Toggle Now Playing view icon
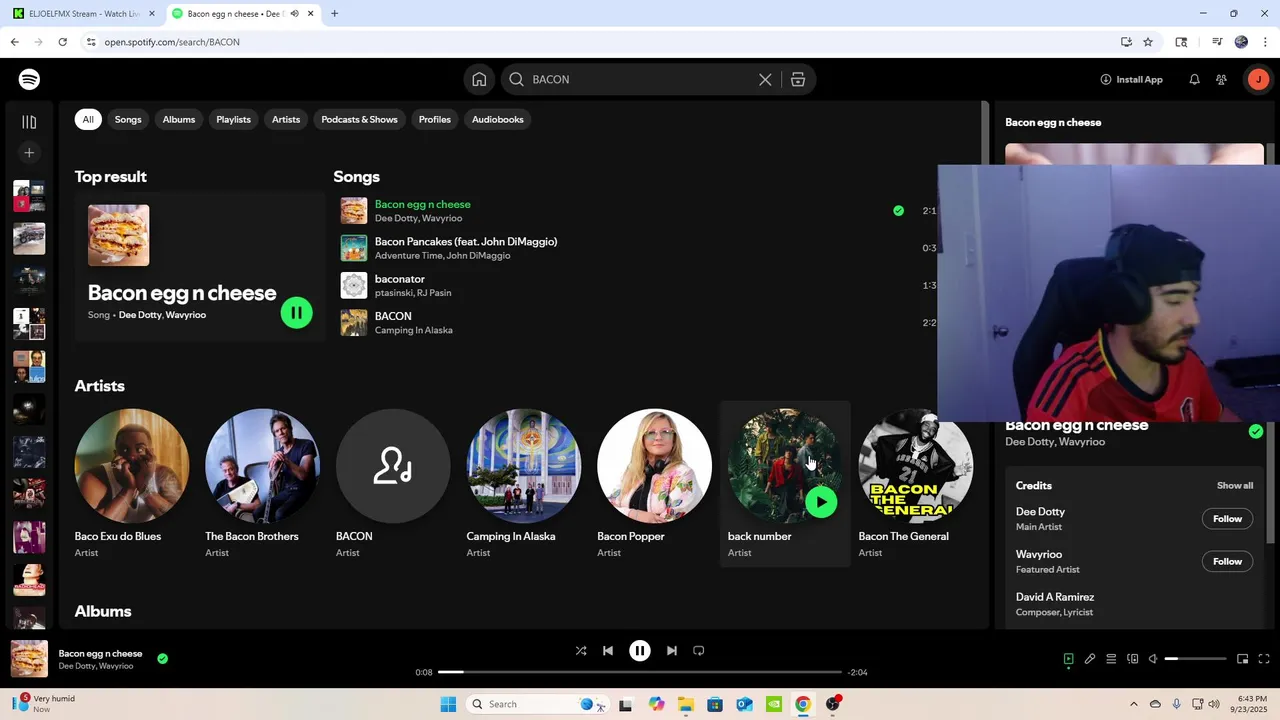1280x720 pixels. (x=1068, y=659)
